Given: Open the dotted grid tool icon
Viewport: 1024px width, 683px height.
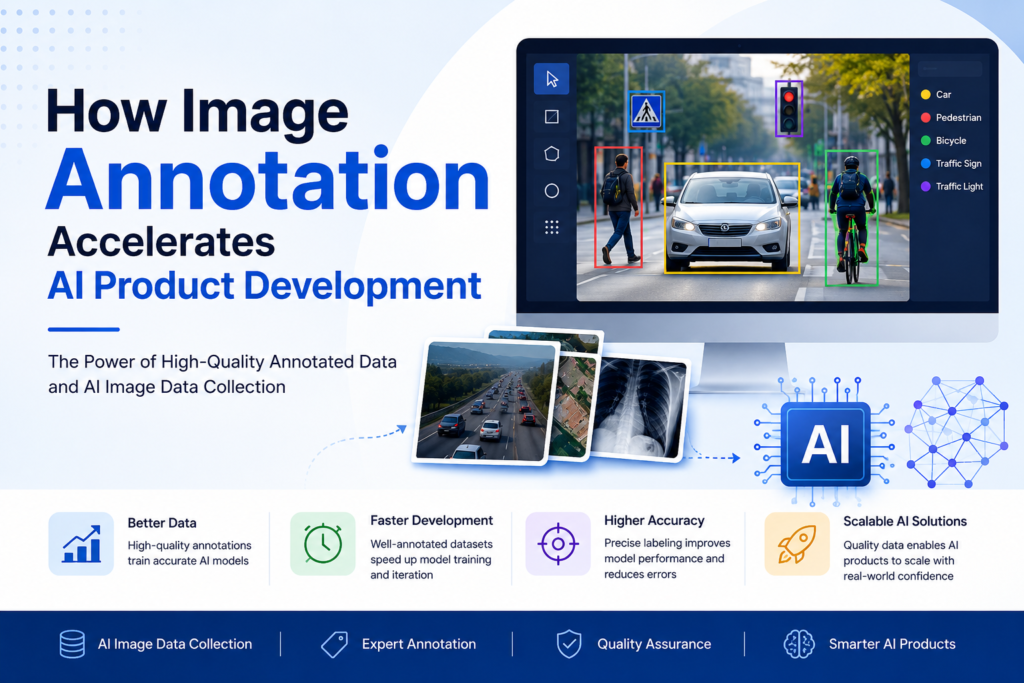Looking at the screenshot, I should point(551,227).
